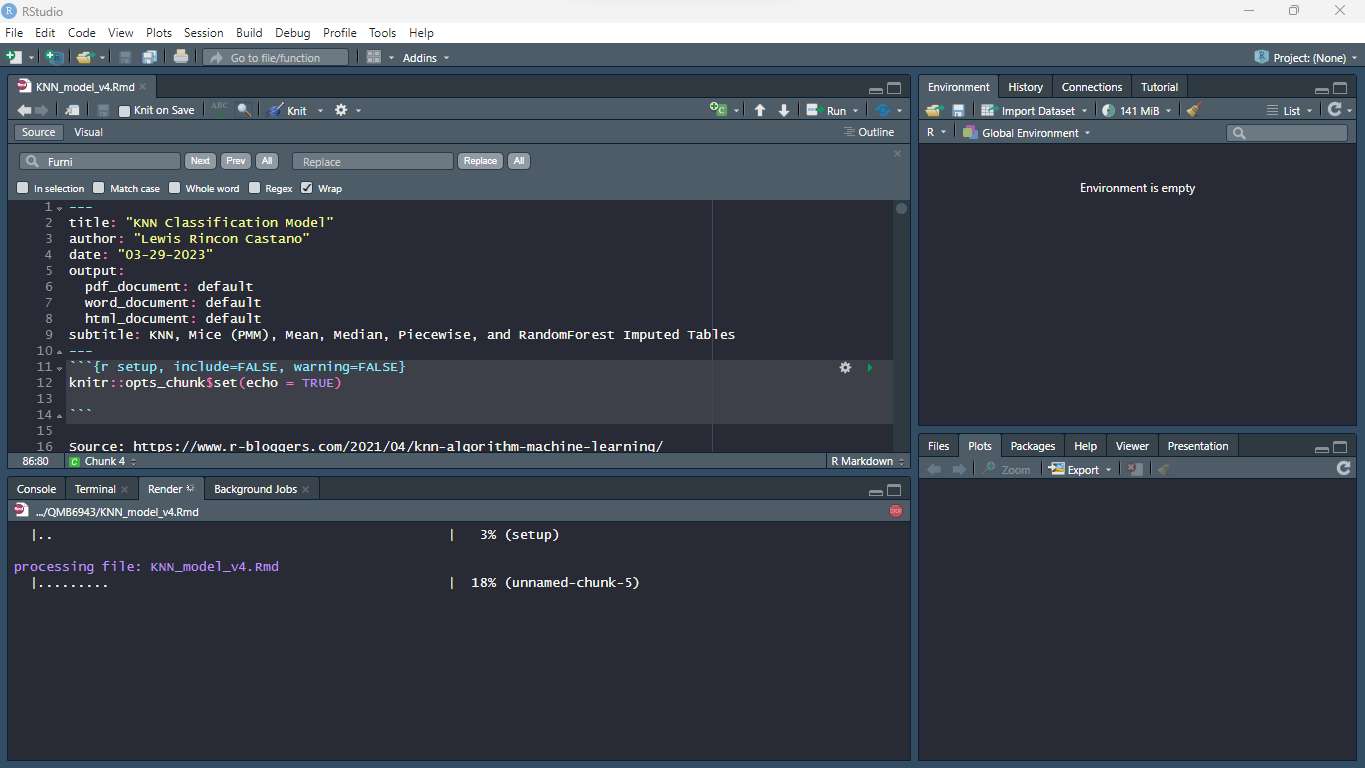
Task: Switch to the Console tab
Action: click(37, 489)
